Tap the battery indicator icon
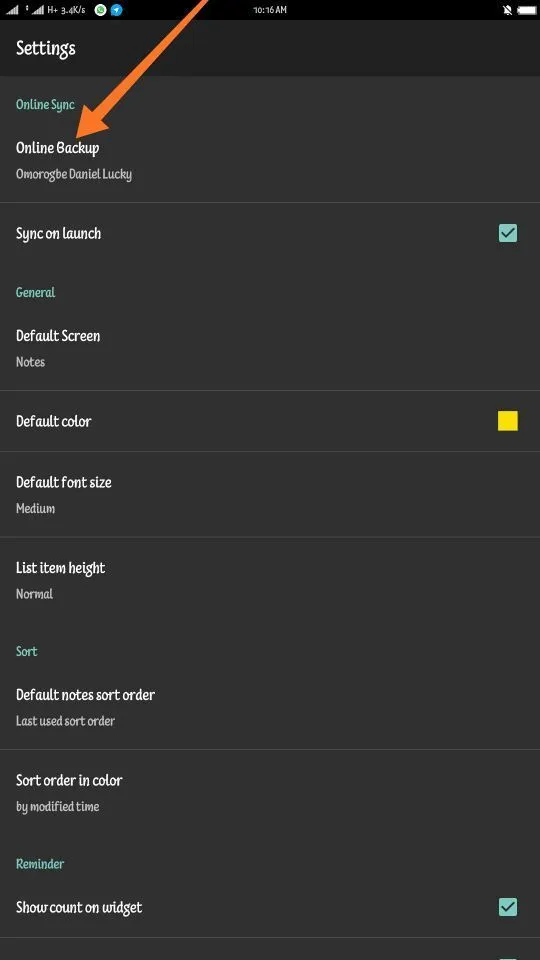The width and height of the screenshot is (540, 960). click(x=527, y=10)
